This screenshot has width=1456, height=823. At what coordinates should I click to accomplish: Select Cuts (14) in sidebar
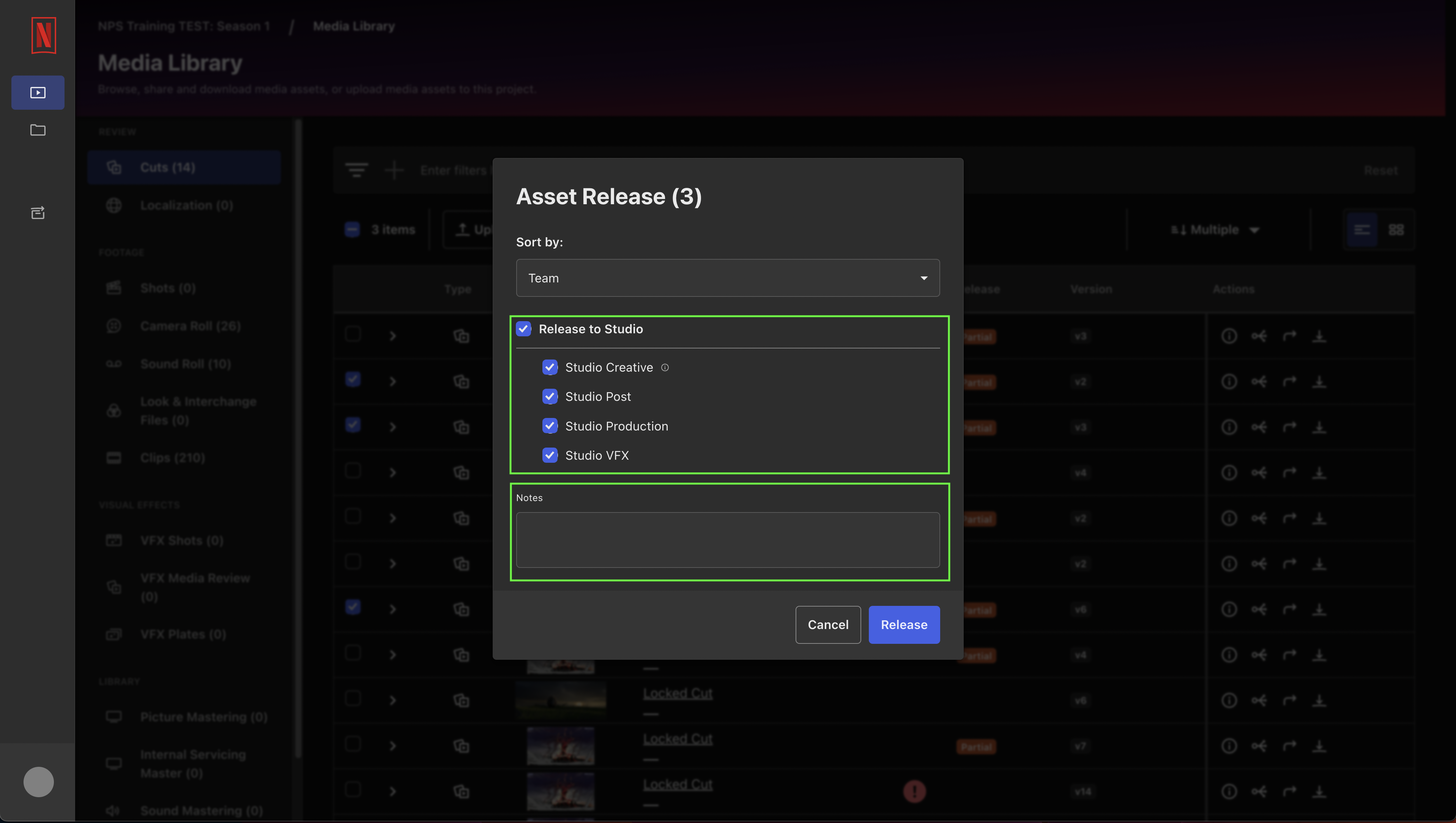[x=184, y=167]
